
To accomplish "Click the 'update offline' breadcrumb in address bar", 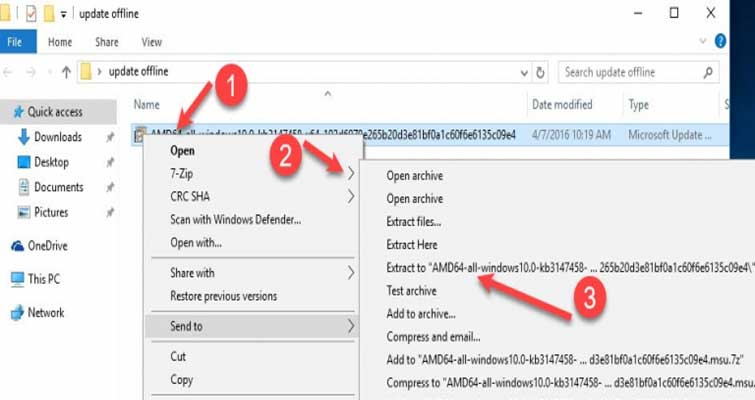I will [138, 71].
